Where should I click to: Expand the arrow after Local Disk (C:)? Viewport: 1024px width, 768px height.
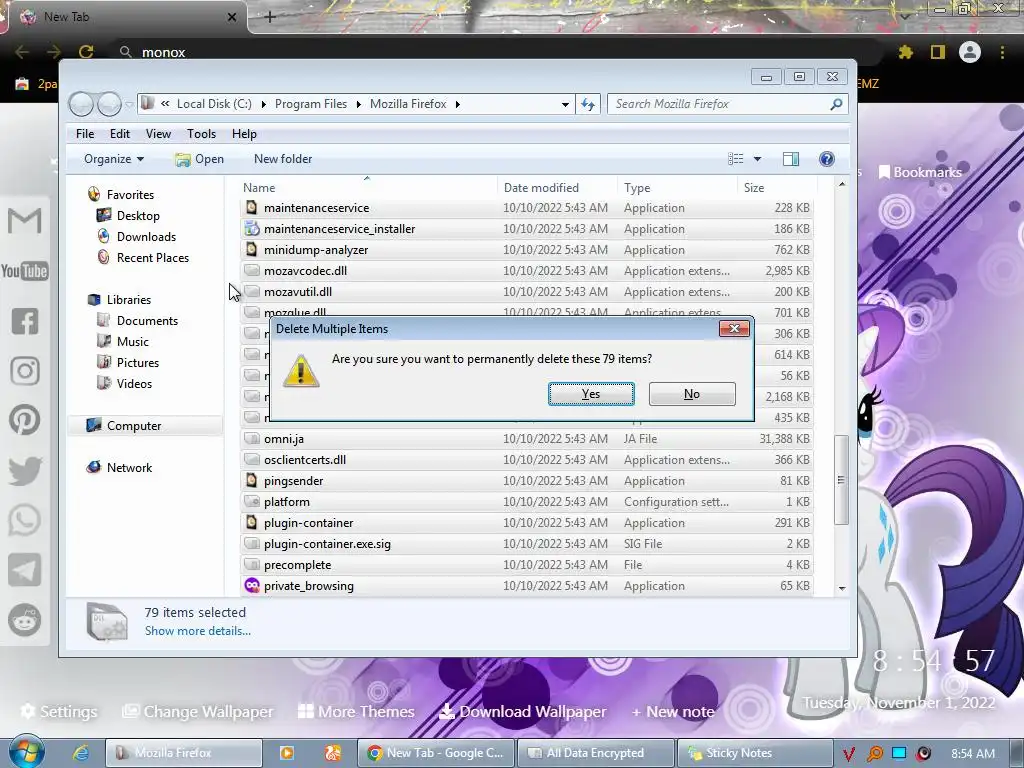point(263,104)
